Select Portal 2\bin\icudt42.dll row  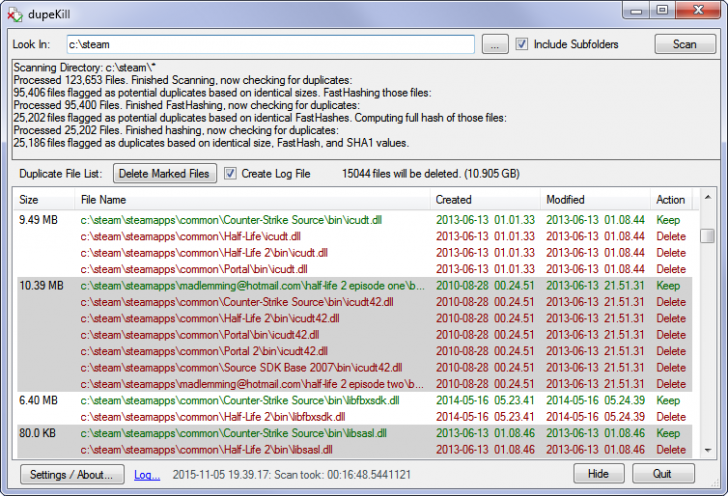point(355,351)
